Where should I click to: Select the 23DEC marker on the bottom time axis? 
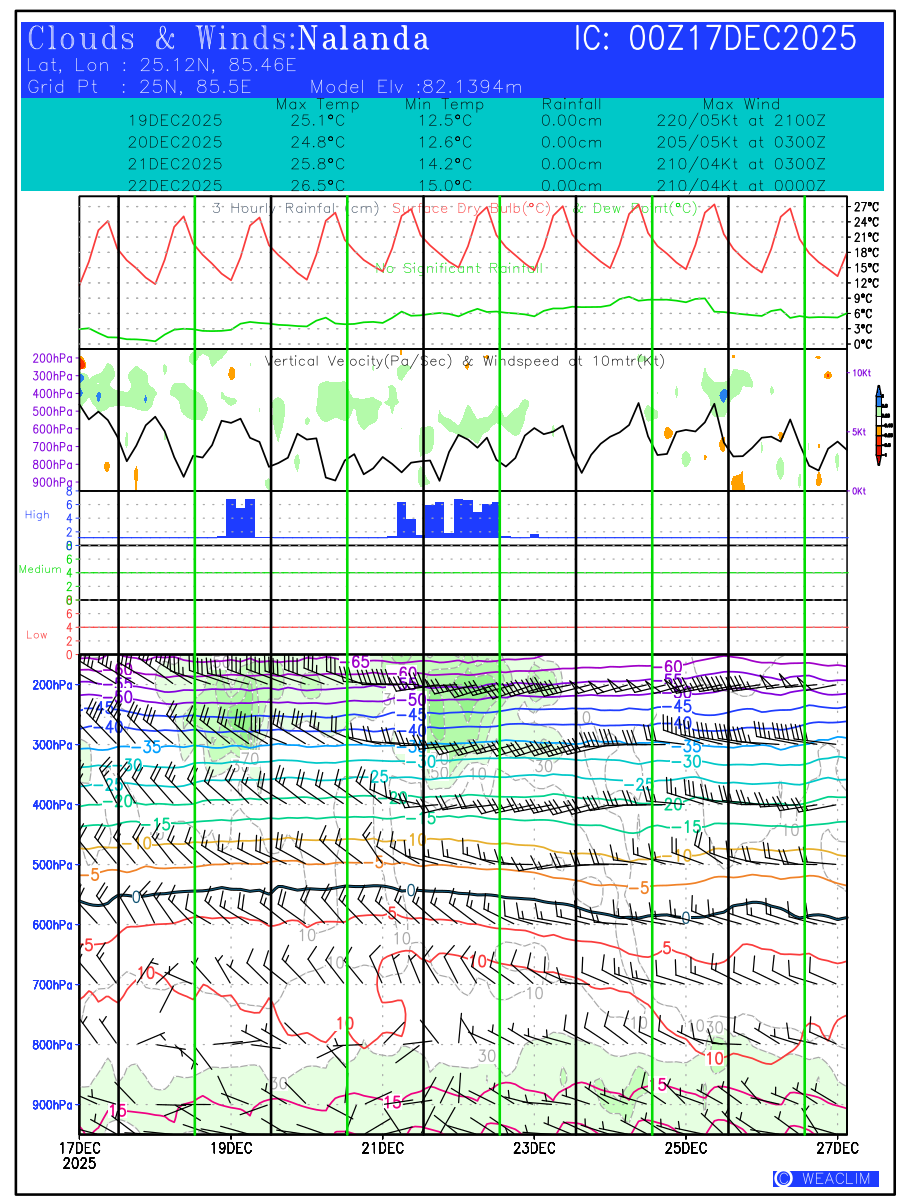tap(534, 1146)
